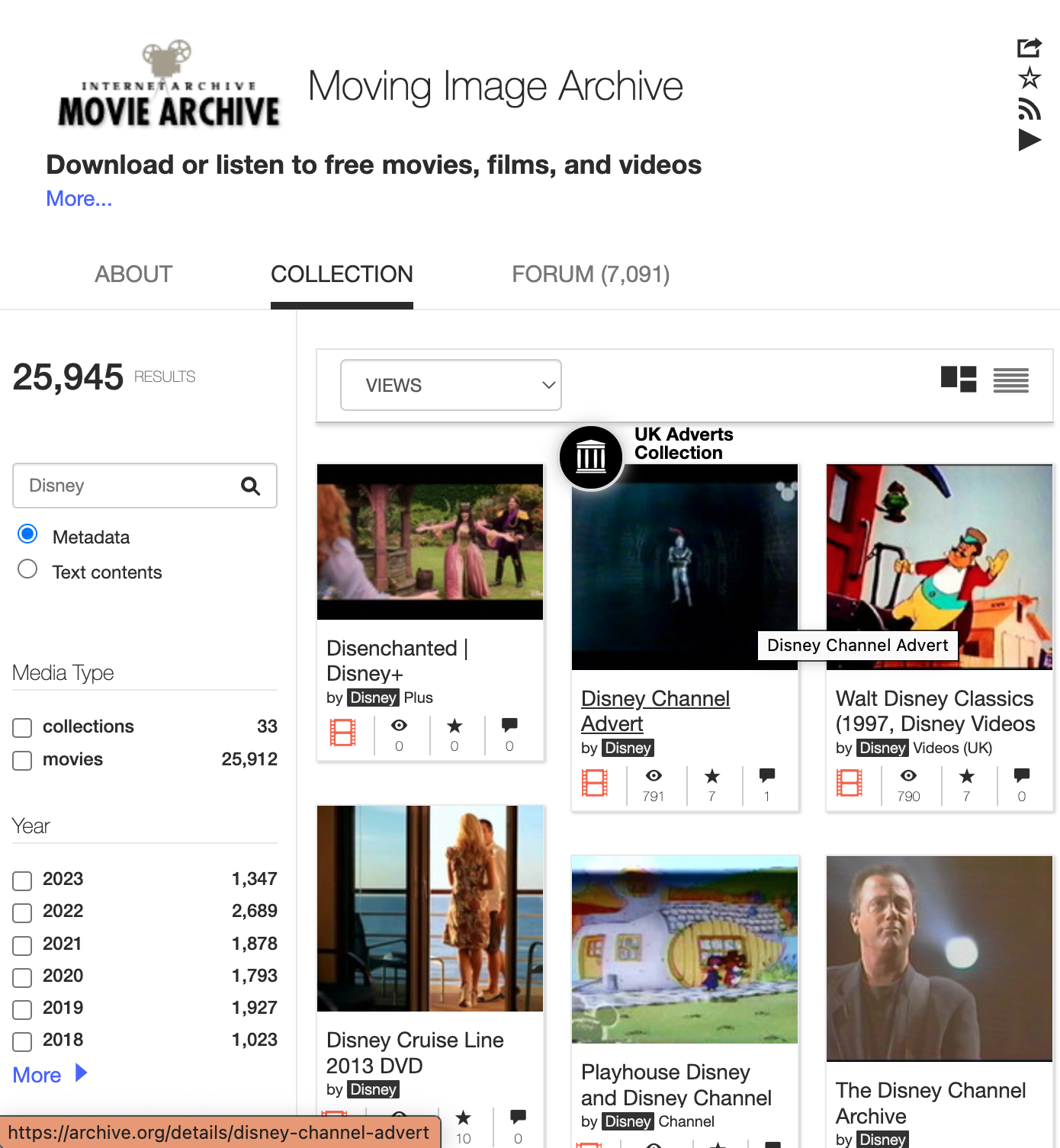Open Walt Disney Classics title
Viewport: 1060px width, 1148px height.
click(x=935, y=711)
